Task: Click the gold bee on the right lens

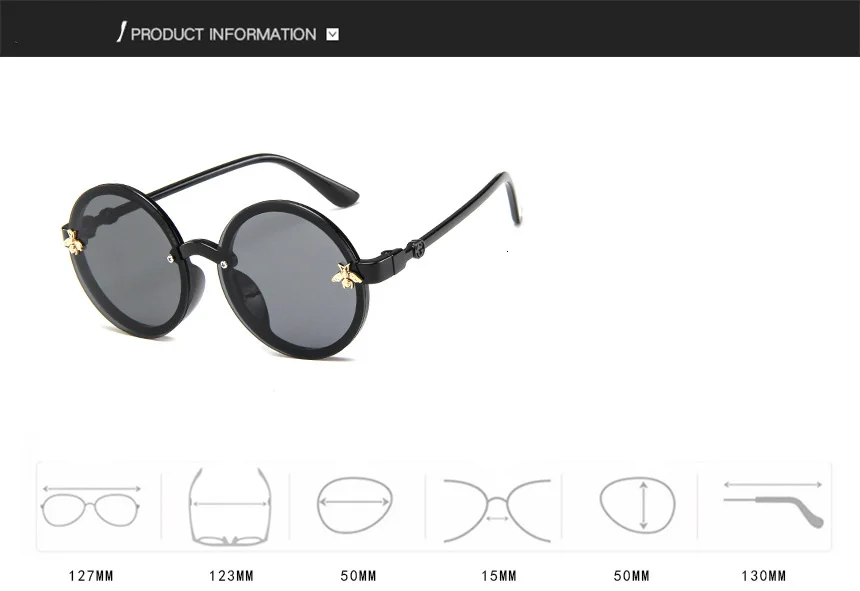Action: 347,276
